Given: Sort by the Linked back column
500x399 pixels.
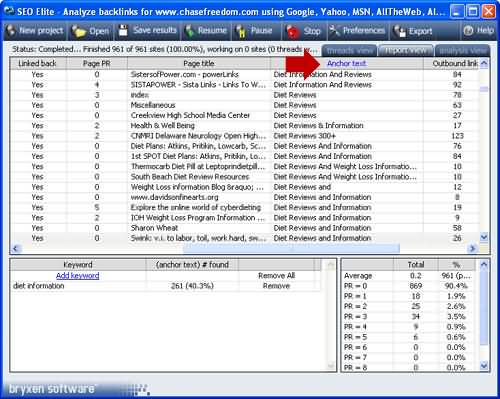Looking at the screenshot, I should point(37,63).
